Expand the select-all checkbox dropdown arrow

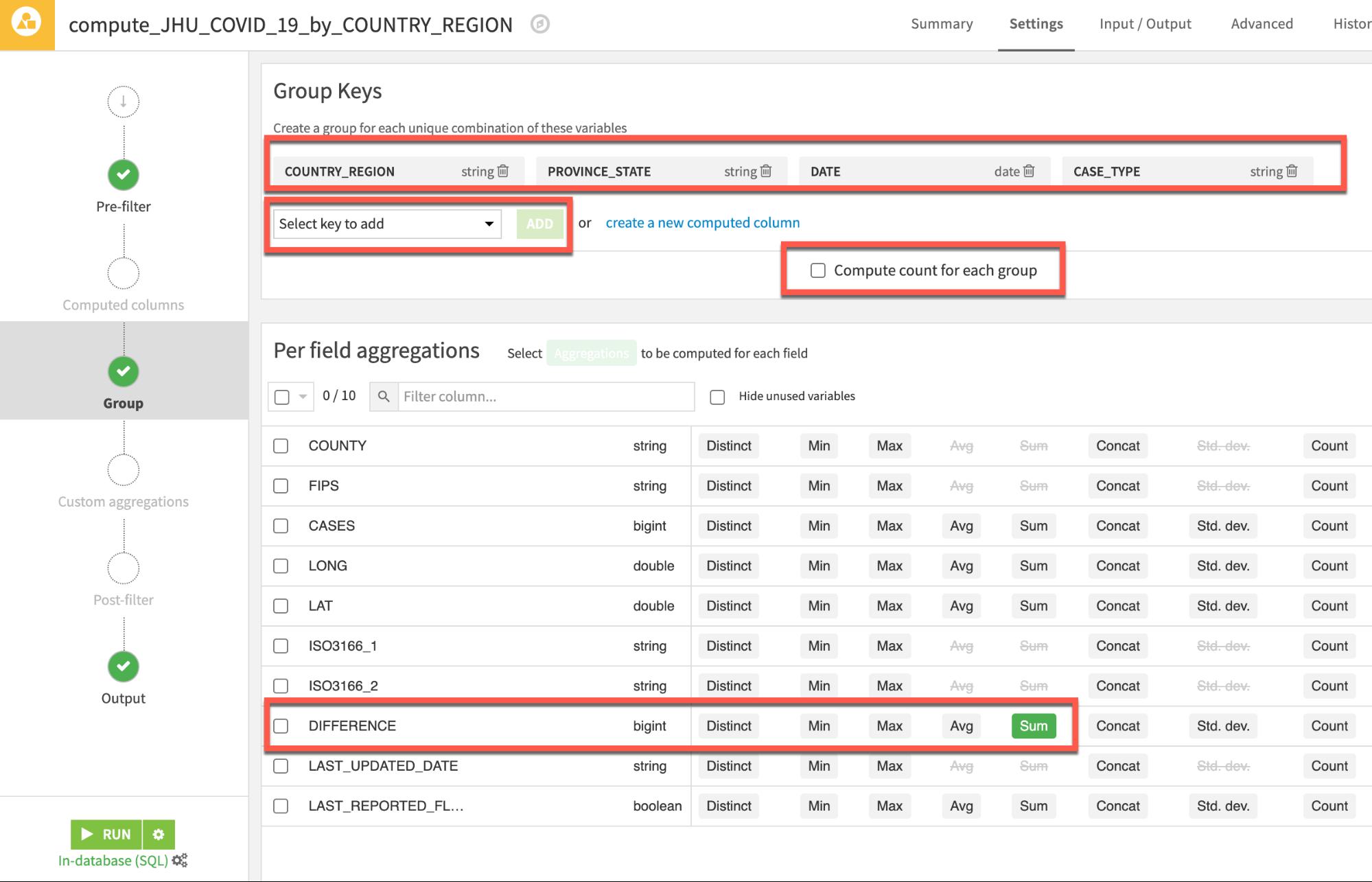(303, 397)
